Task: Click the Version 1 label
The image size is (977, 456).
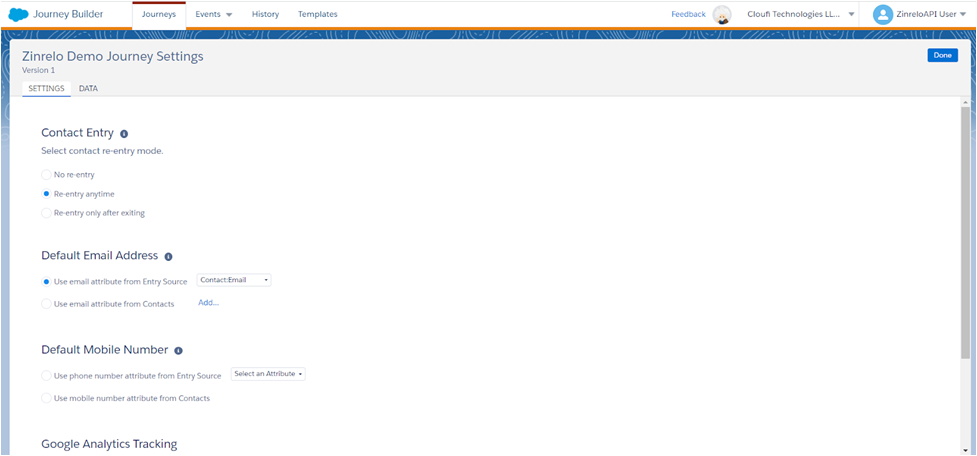Action: [39, 70]
